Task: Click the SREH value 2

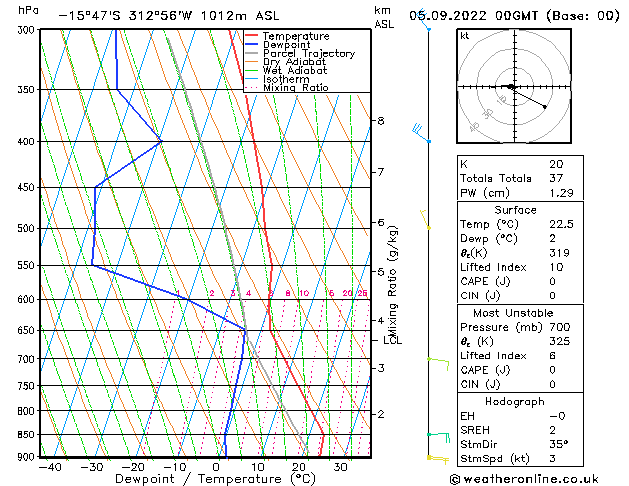Action: (x=553, y=430)
